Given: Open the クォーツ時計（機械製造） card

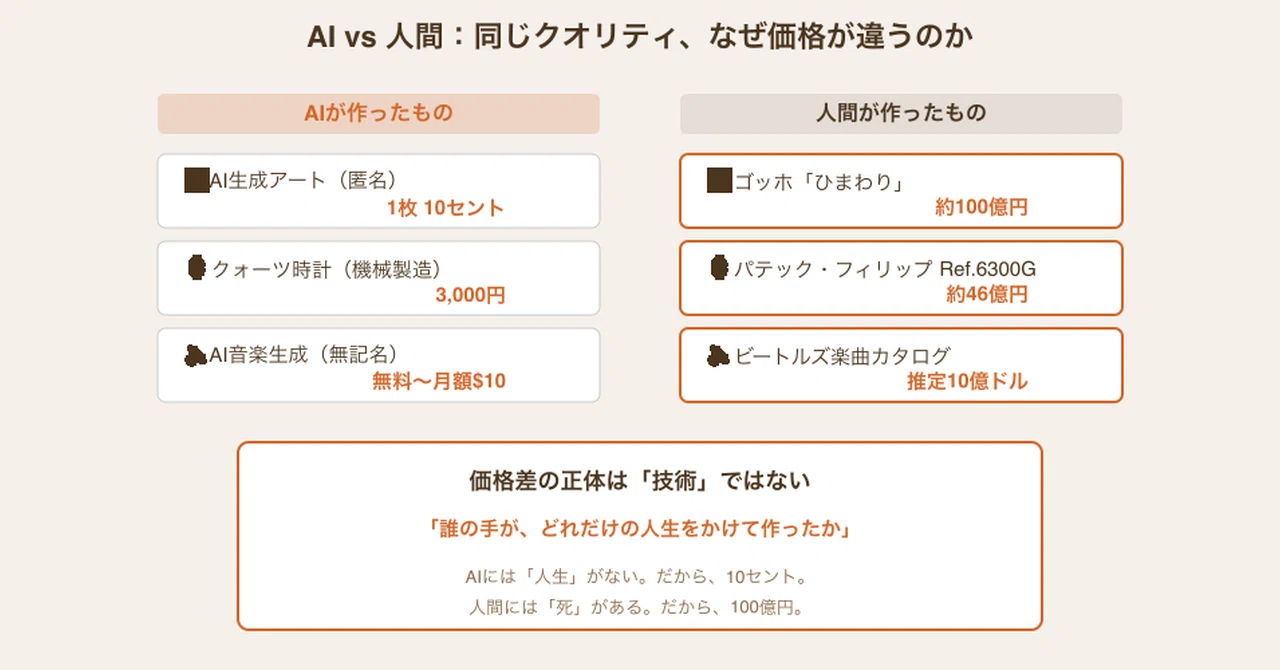Looking at the screenshot, I should (x=379, y=278).
